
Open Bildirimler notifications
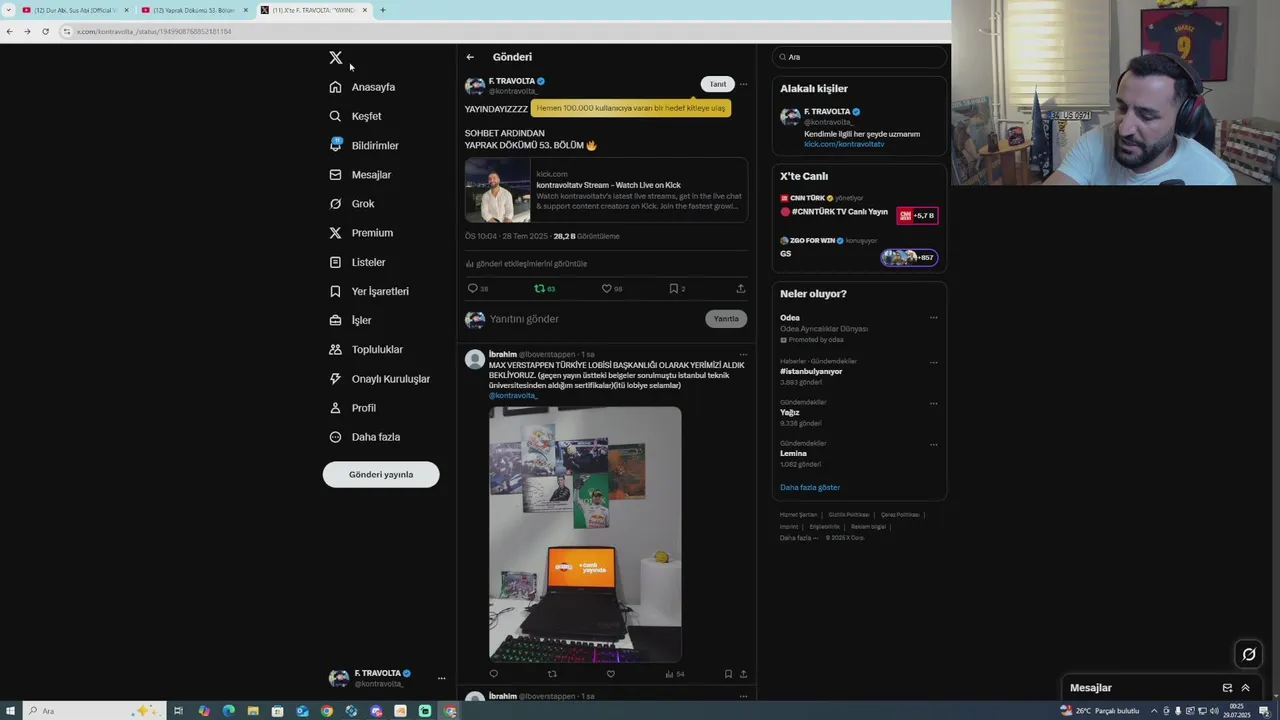pyautogui.click(x=364, y=145)
